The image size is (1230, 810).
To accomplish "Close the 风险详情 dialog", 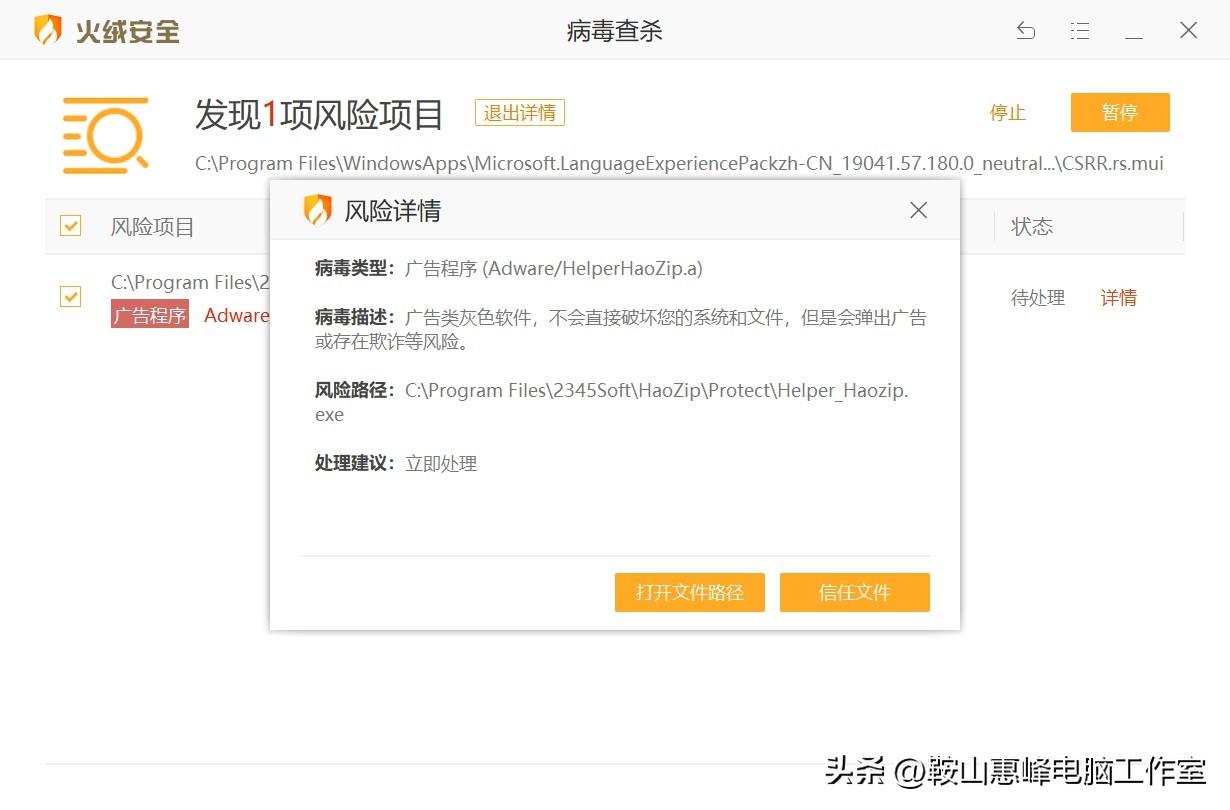I will [918, 210].
